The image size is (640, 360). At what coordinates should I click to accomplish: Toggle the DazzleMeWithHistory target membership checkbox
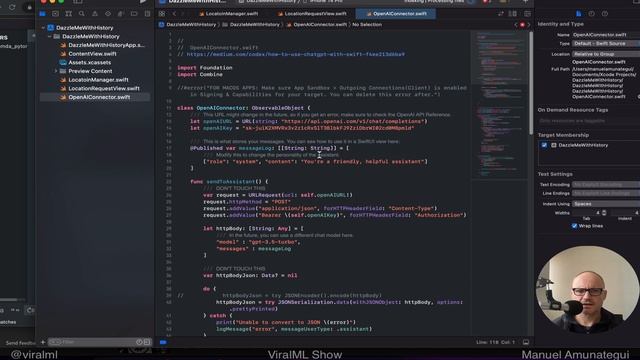coord(544,145)
